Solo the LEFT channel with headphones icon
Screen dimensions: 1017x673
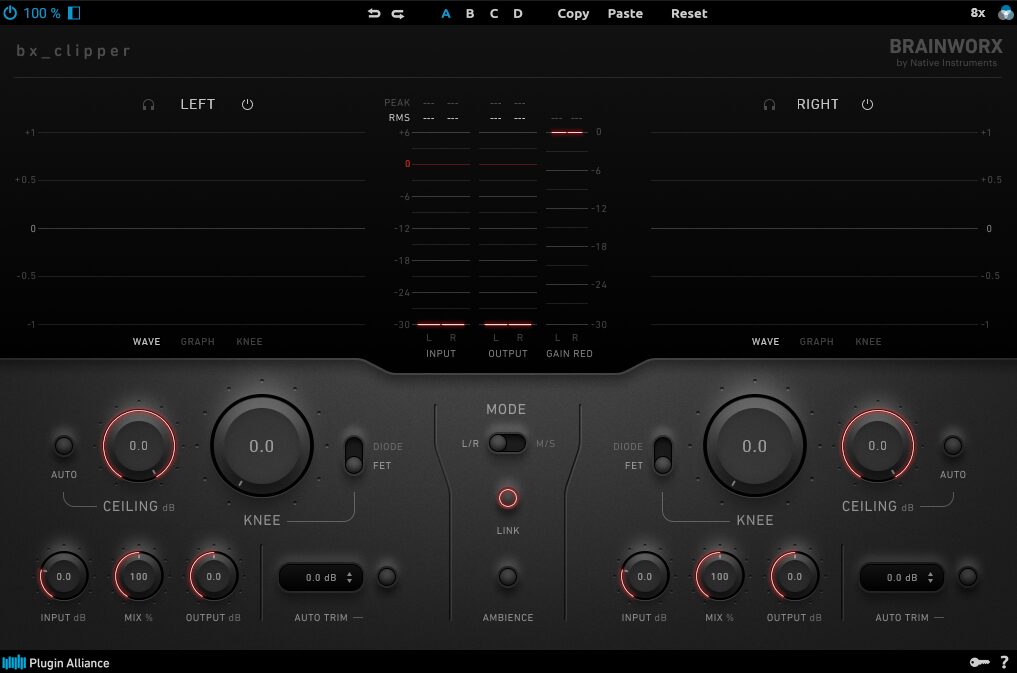[x=149, y=104]
